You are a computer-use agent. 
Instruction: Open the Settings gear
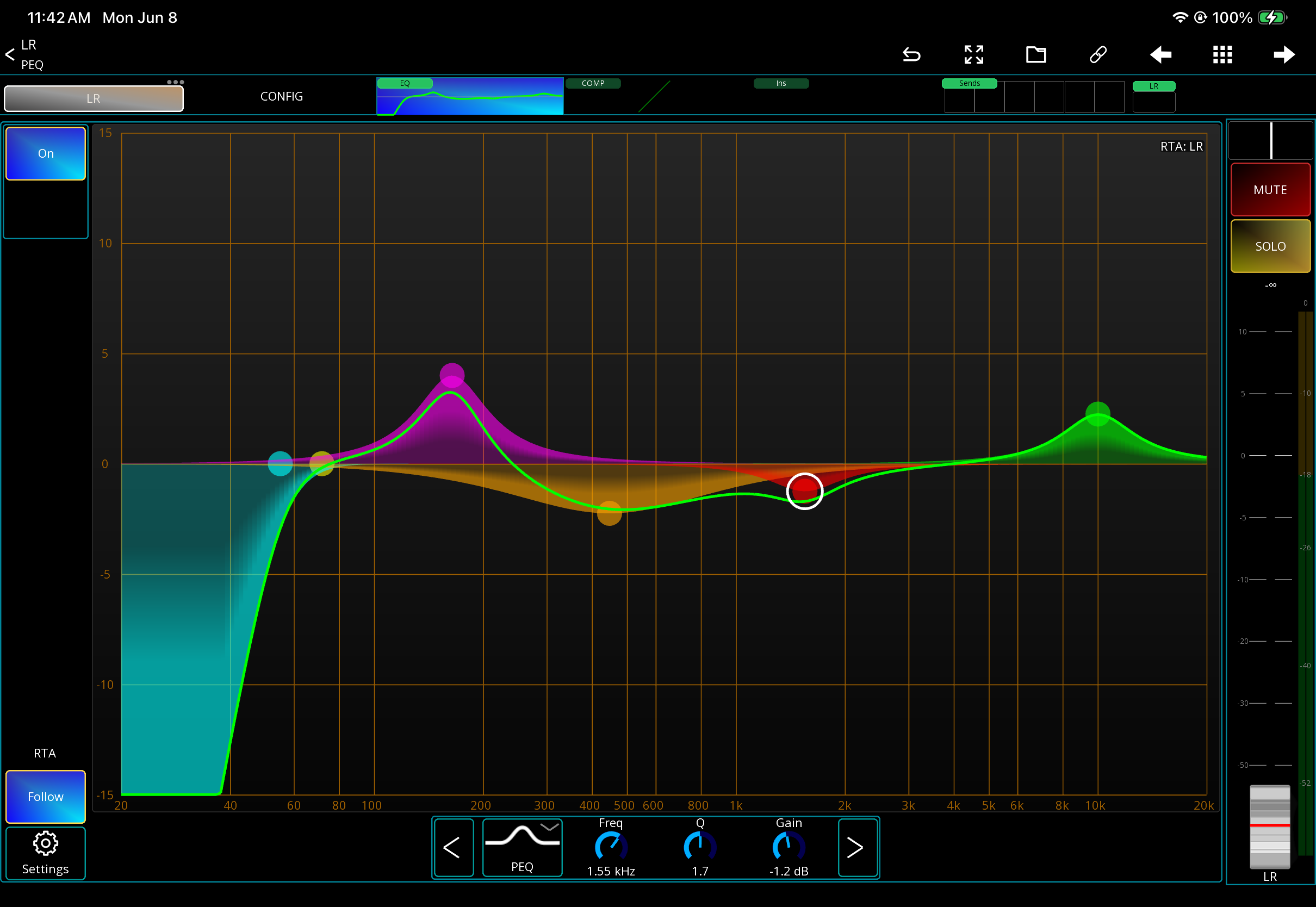46,853
